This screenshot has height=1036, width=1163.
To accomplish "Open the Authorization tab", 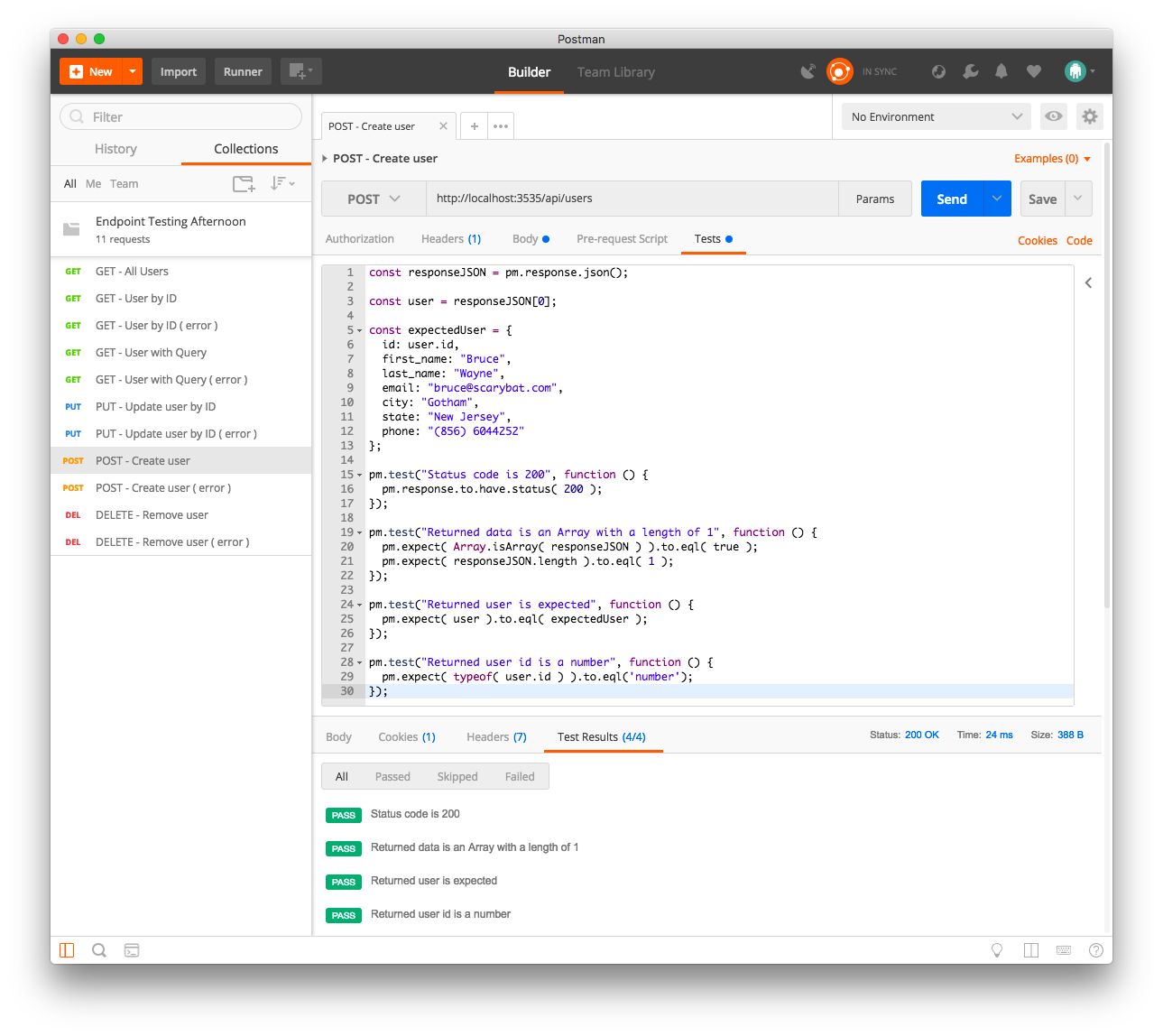I will click(x=360, y=239).
